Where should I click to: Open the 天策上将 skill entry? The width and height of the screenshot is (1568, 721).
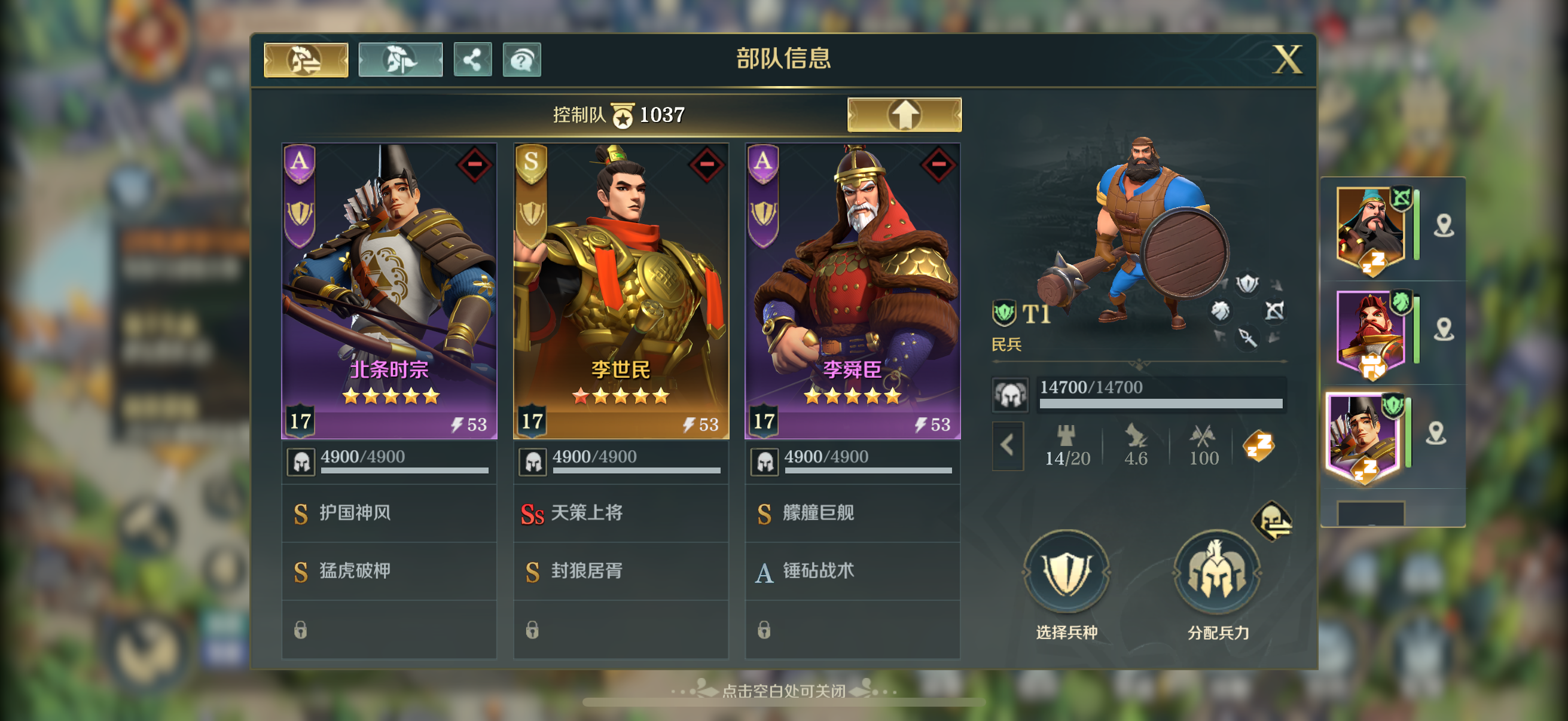pos(621,513)
